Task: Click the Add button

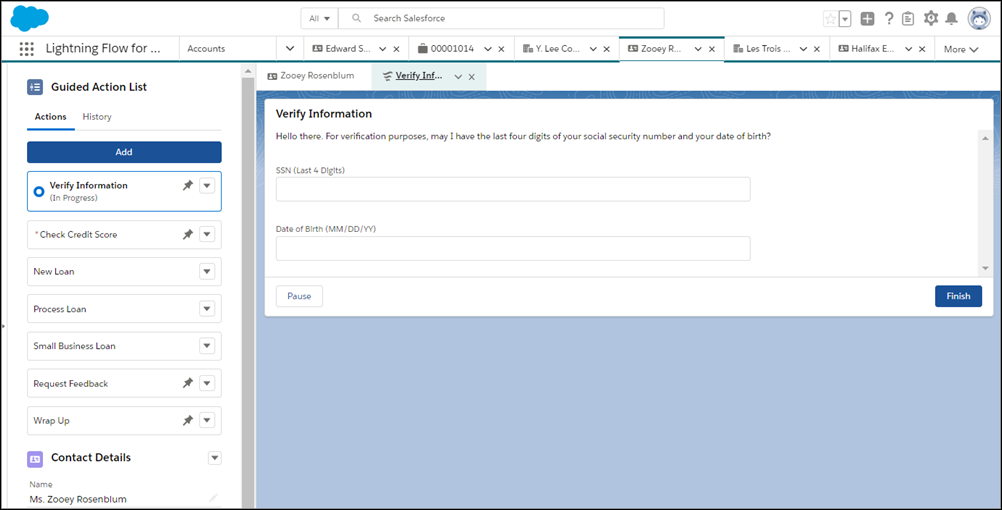Action: tap(124, 152)
